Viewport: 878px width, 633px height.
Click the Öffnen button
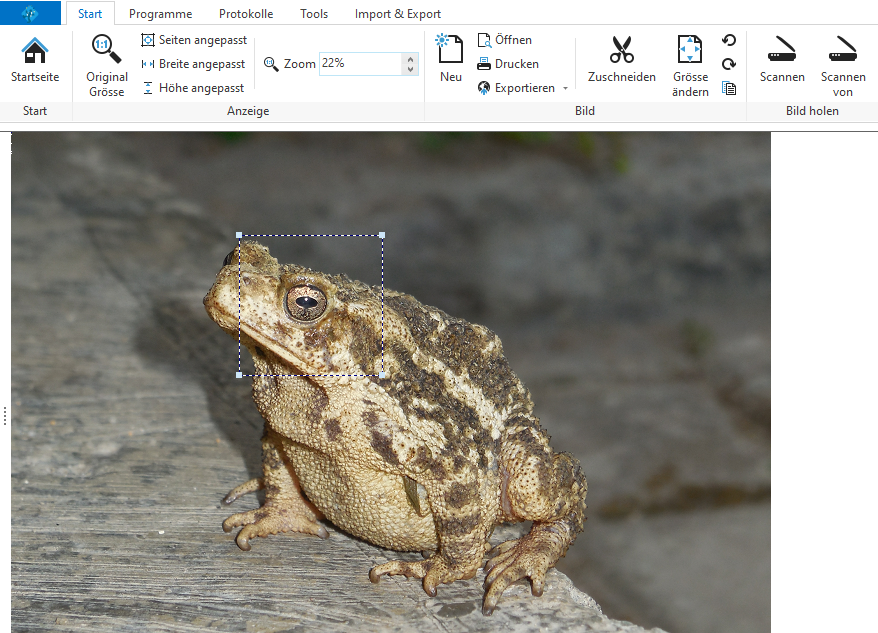[x=505, y=40]
